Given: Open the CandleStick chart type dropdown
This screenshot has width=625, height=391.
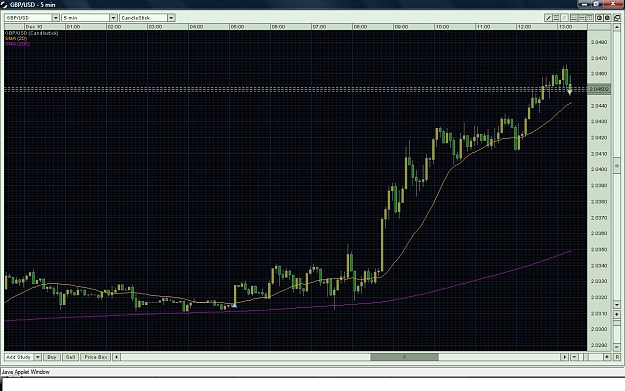Looking at the screenshot, I should [x=171, y=18].
